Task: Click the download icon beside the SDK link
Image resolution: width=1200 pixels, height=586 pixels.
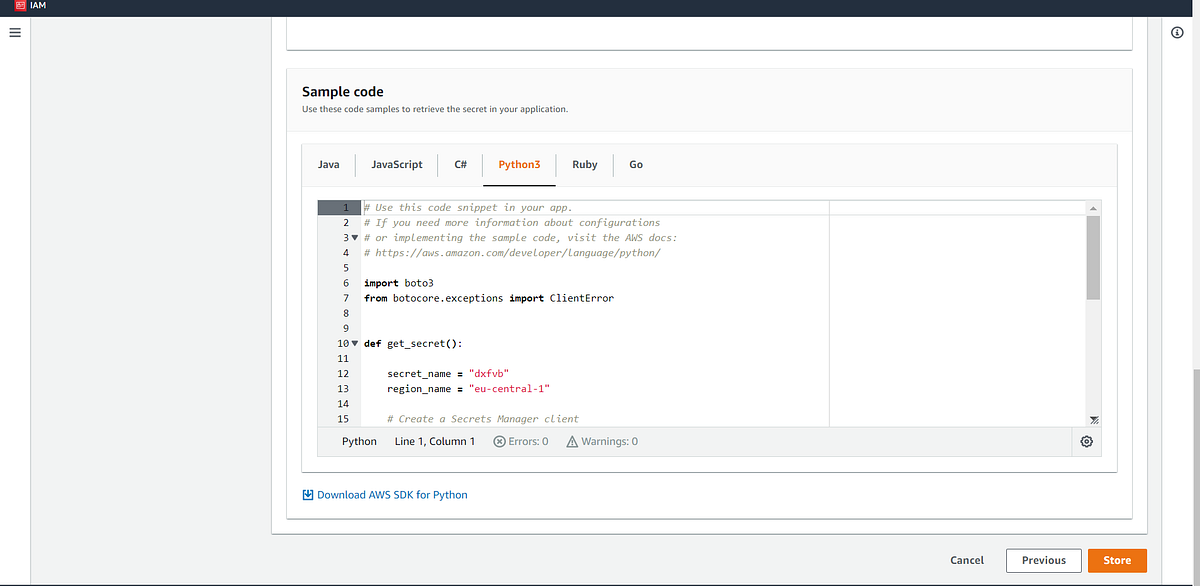Action: [x=307, y=494]
